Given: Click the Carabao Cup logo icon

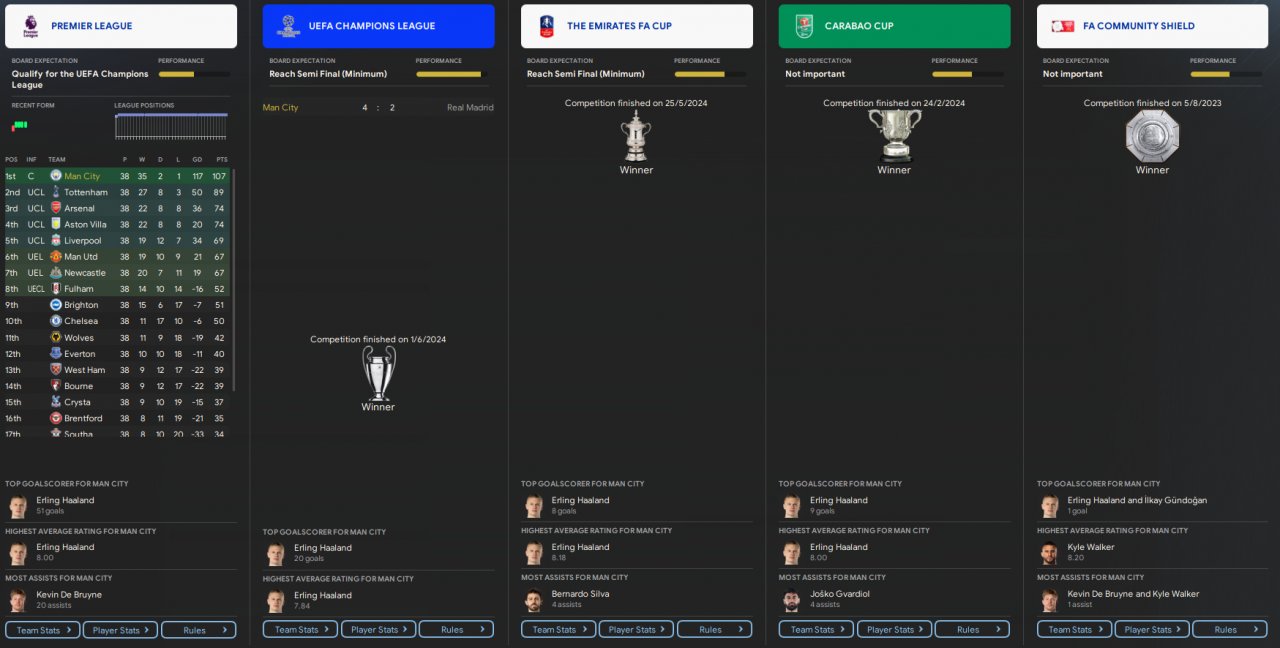Looking at the screenshot, I should pos(805,26).
